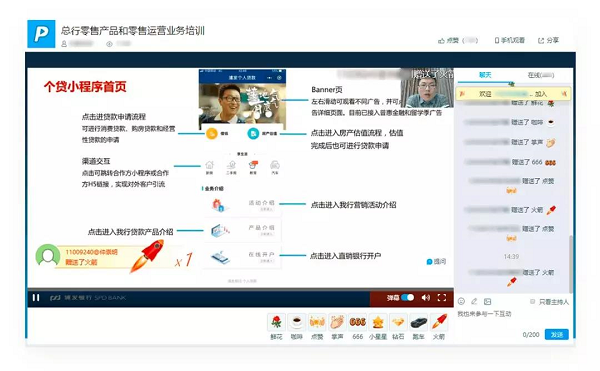Open the emoji picker in chat
600x371 pixels.
[x=461, y=301]
